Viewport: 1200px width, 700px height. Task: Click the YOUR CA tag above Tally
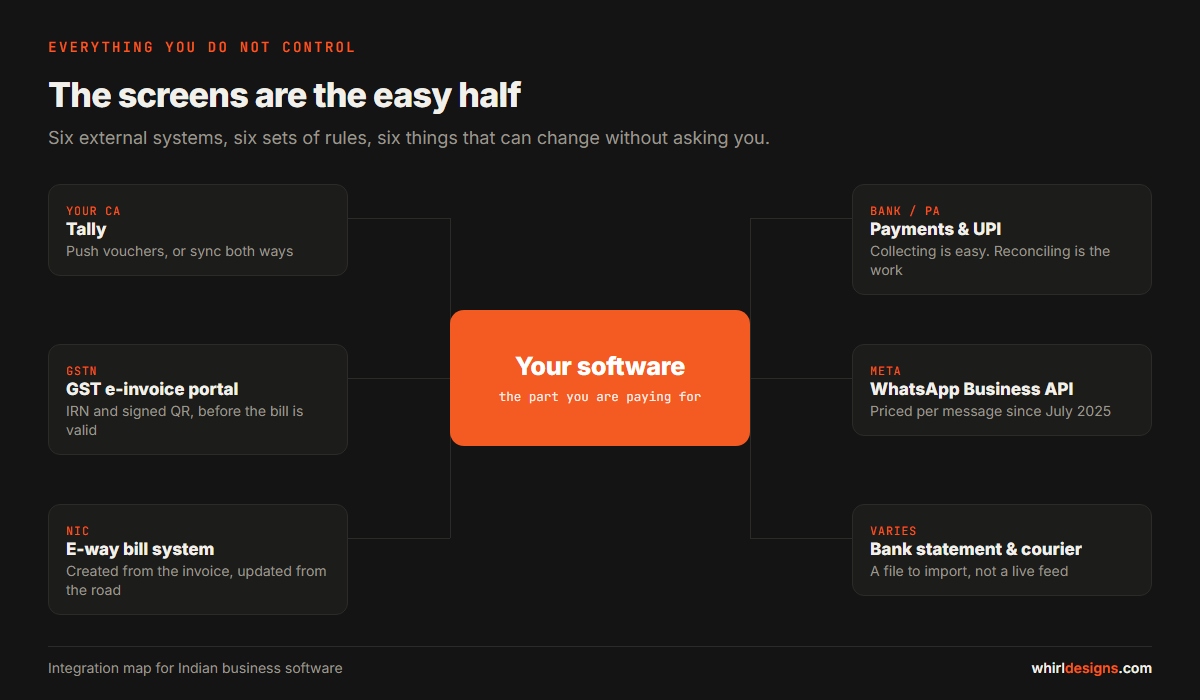(93, 211)
